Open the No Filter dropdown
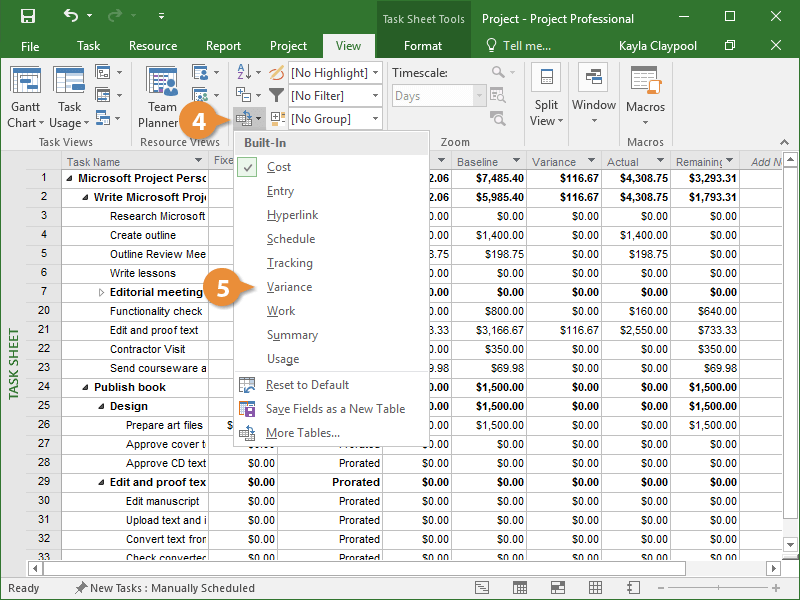800x600 pixels. (x=335, y=96)
